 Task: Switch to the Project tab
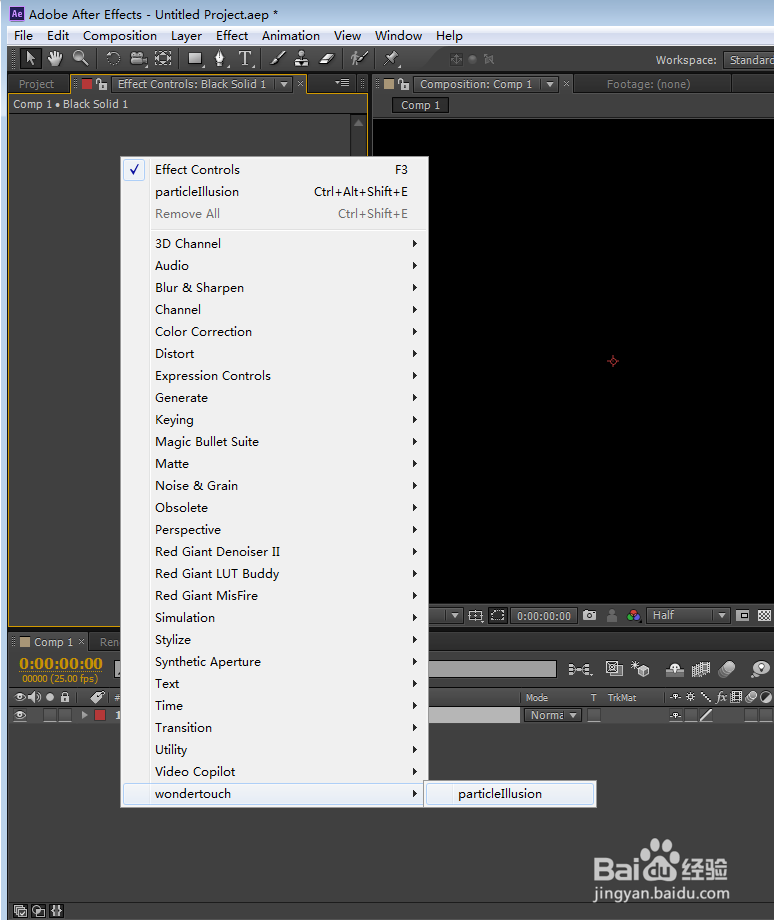(36, 84)
